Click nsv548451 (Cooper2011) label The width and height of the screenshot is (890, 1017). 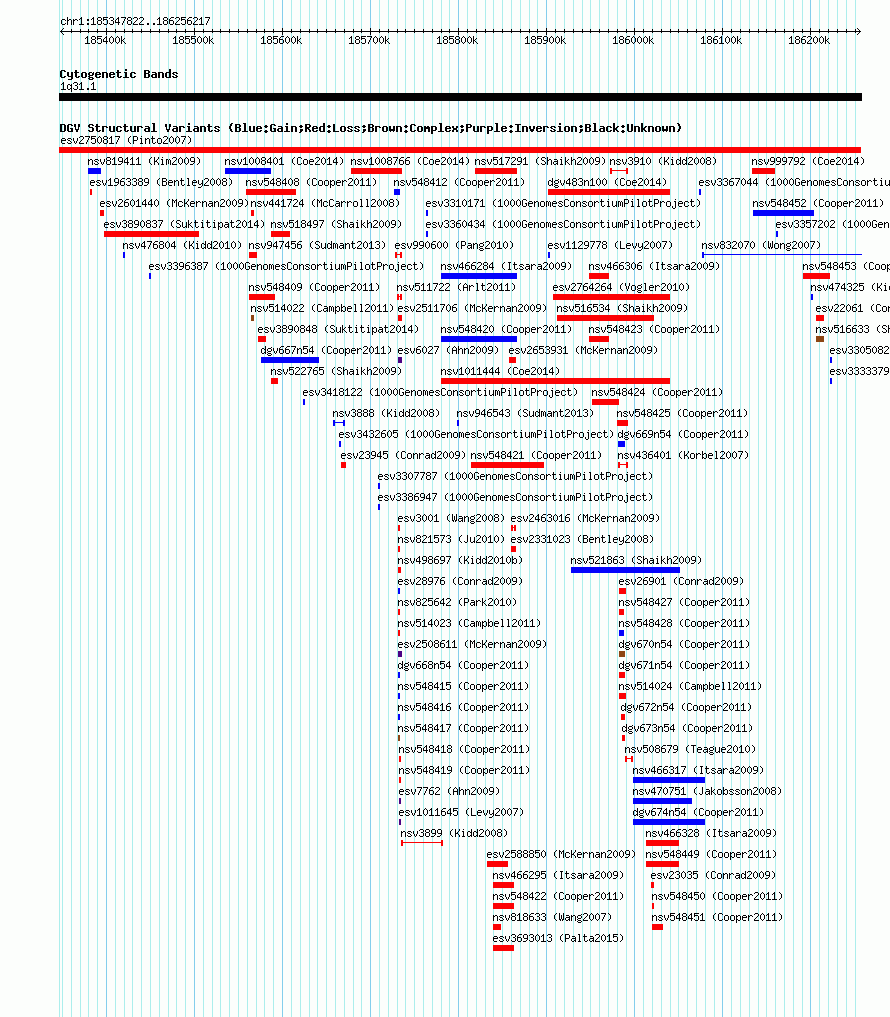coord(717,917)
